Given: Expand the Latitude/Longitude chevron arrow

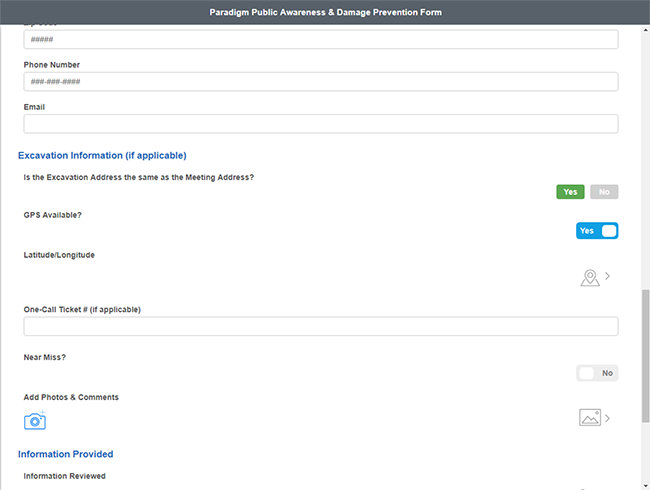Looking at the screenshot, I should tap(607, 276).
